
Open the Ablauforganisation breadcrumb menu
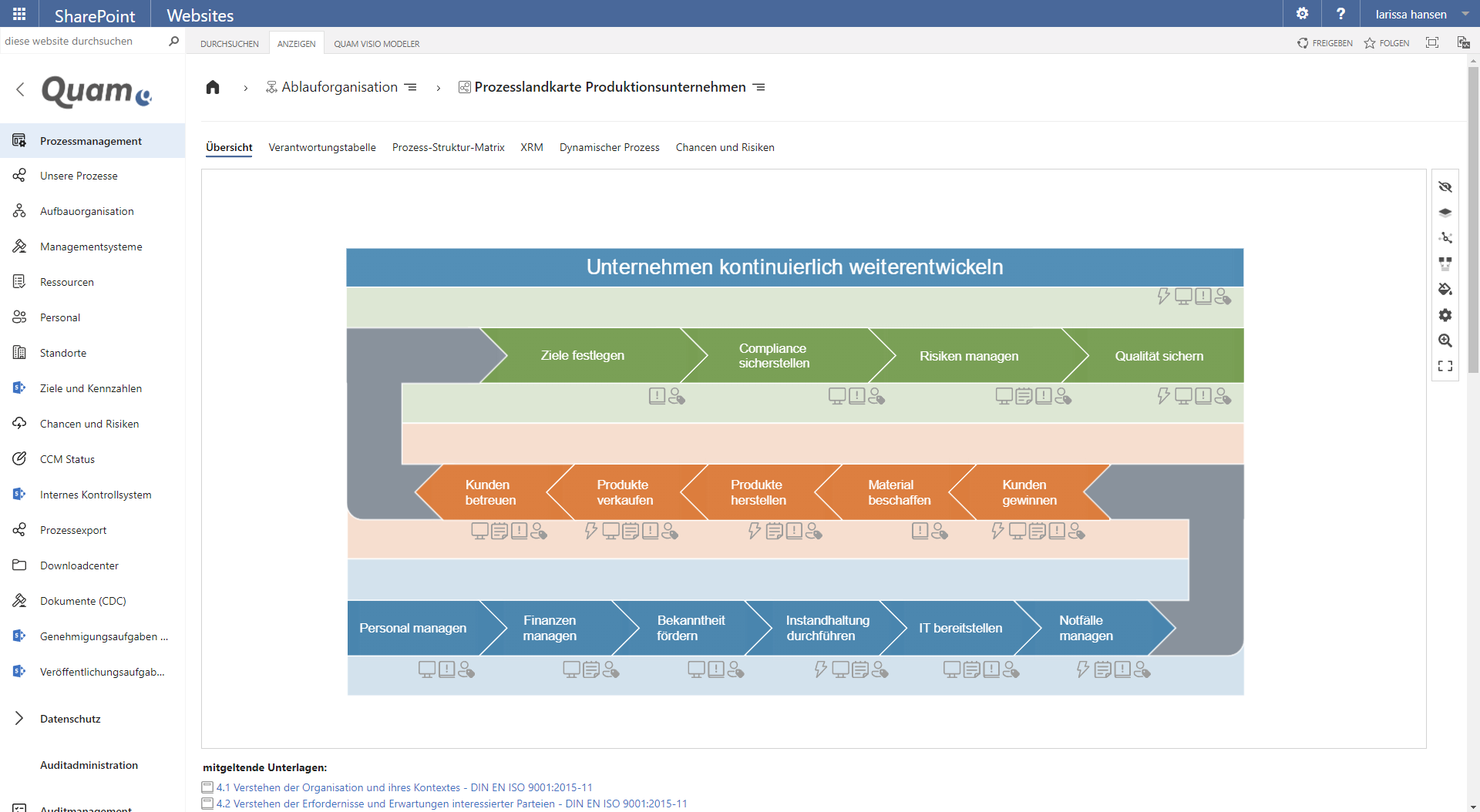411,87
